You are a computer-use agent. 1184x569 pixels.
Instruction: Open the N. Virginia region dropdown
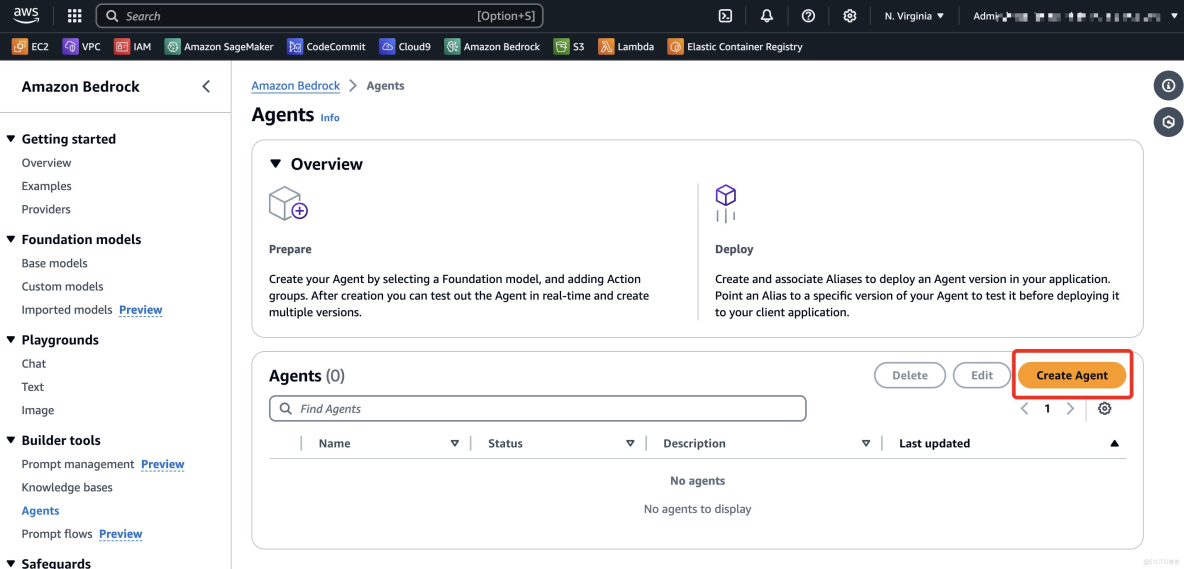914,16
